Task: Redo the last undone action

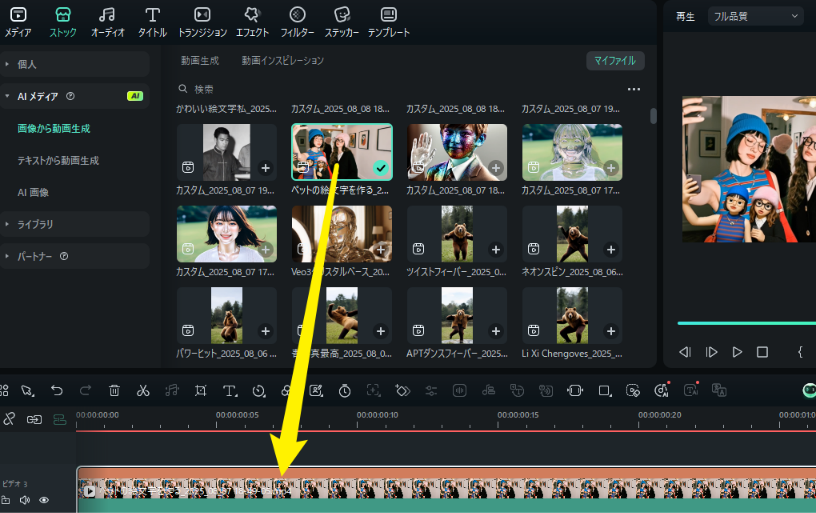Action: tap(85, 391)
